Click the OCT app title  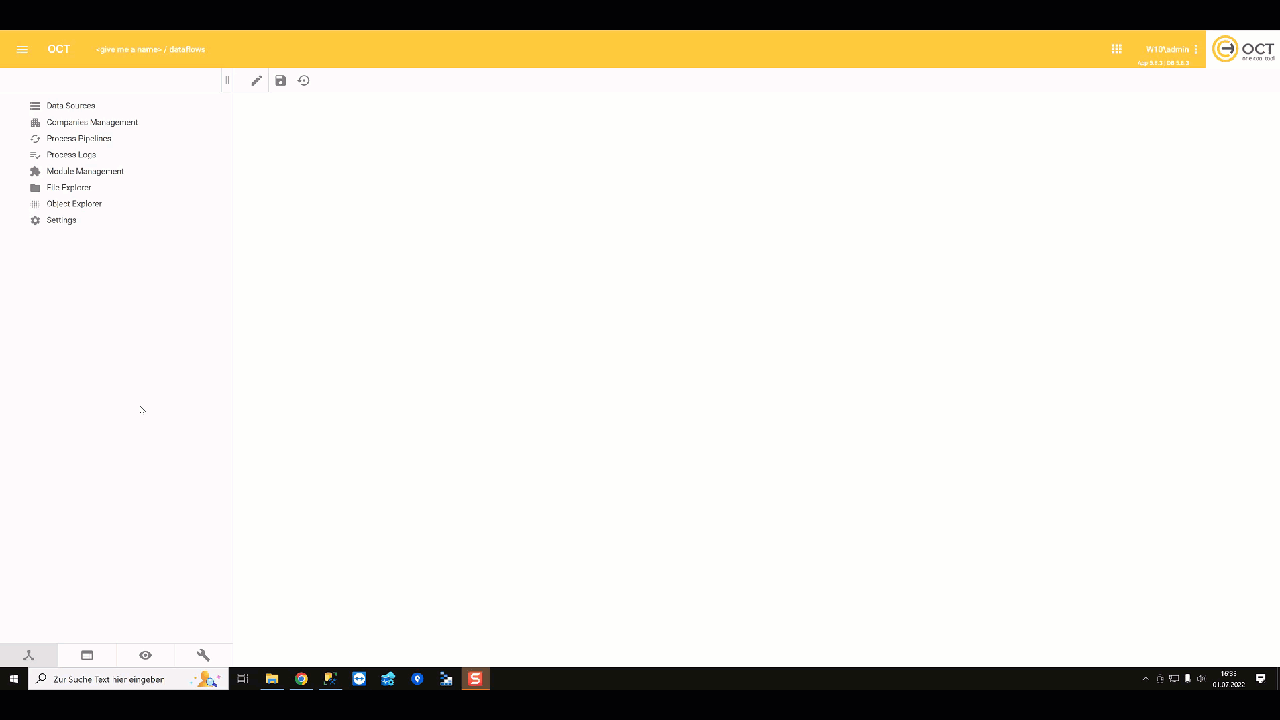[x=59, y=49]
